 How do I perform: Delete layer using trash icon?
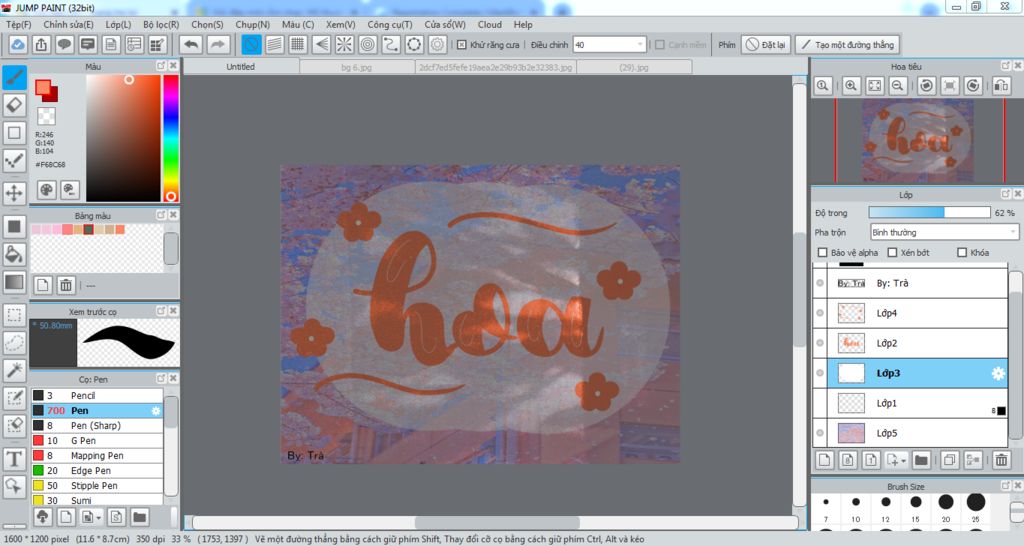coord(1001,460)
